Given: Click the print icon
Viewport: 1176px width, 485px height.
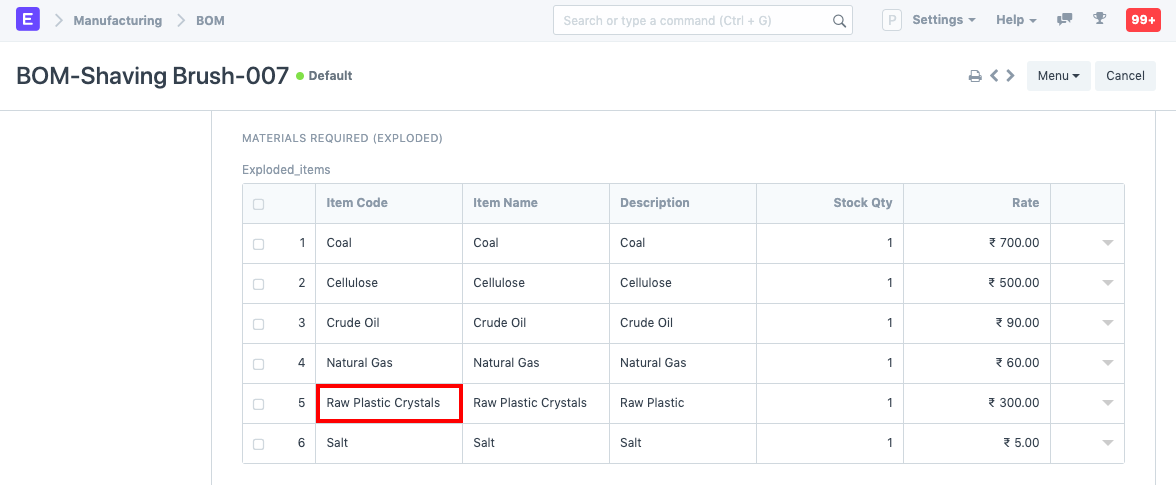Looking at the screenshot, I should point(974,76).
